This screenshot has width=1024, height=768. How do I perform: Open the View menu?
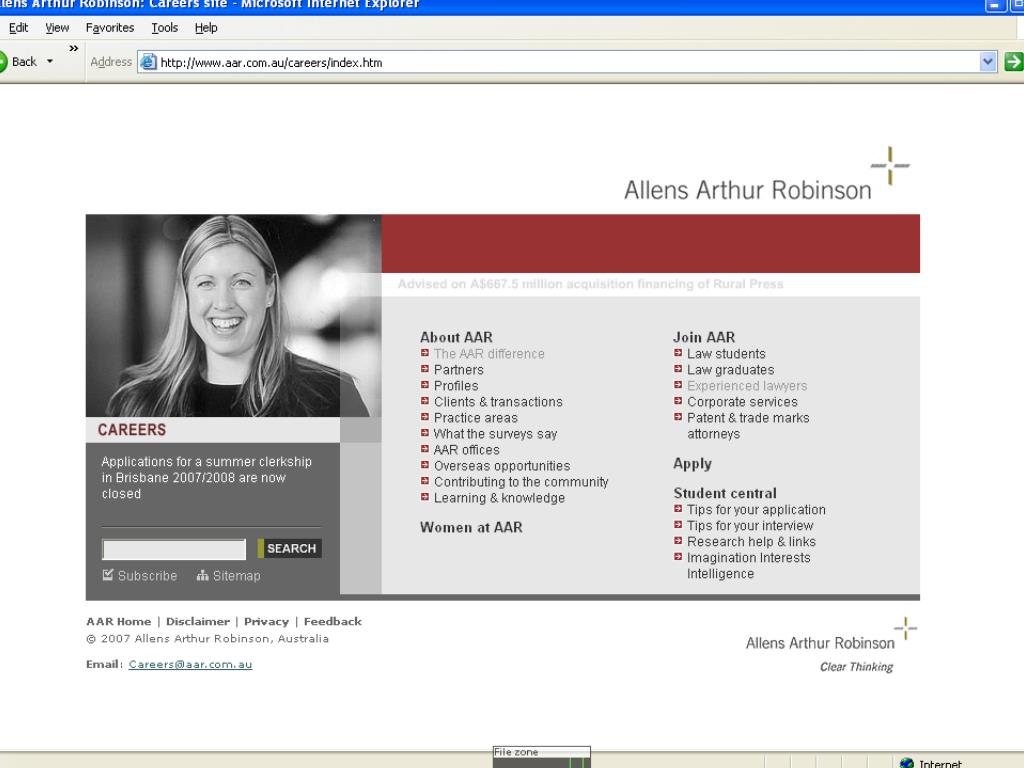[x=57, y=27]
